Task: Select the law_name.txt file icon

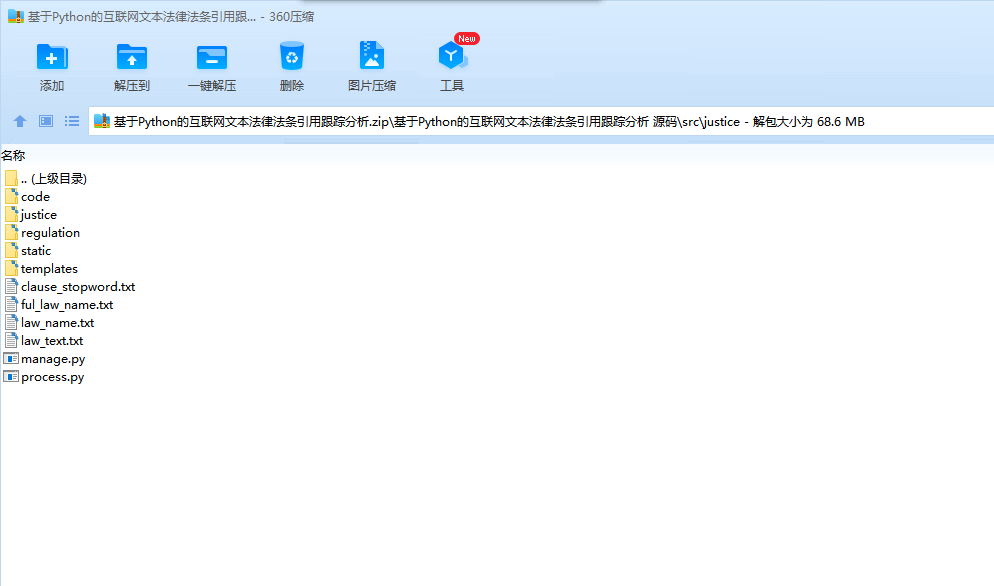Action: click(x=11, y=322)
